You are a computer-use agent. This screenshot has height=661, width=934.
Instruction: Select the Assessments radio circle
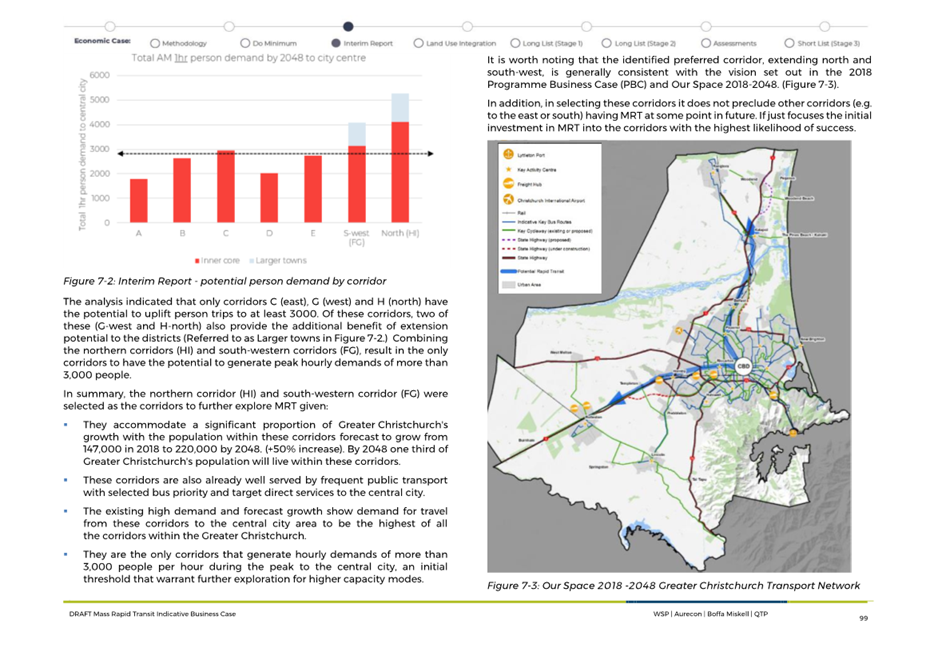point(706,43)
